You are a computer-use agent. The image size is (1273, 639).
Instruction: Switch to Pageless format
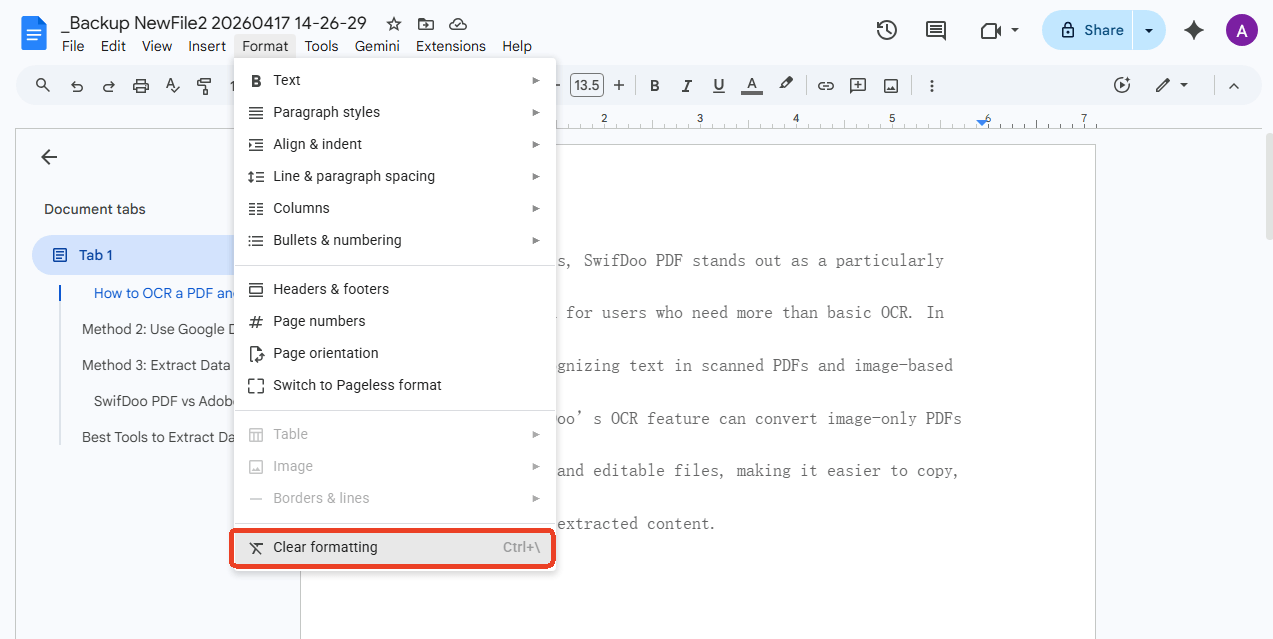394,385
